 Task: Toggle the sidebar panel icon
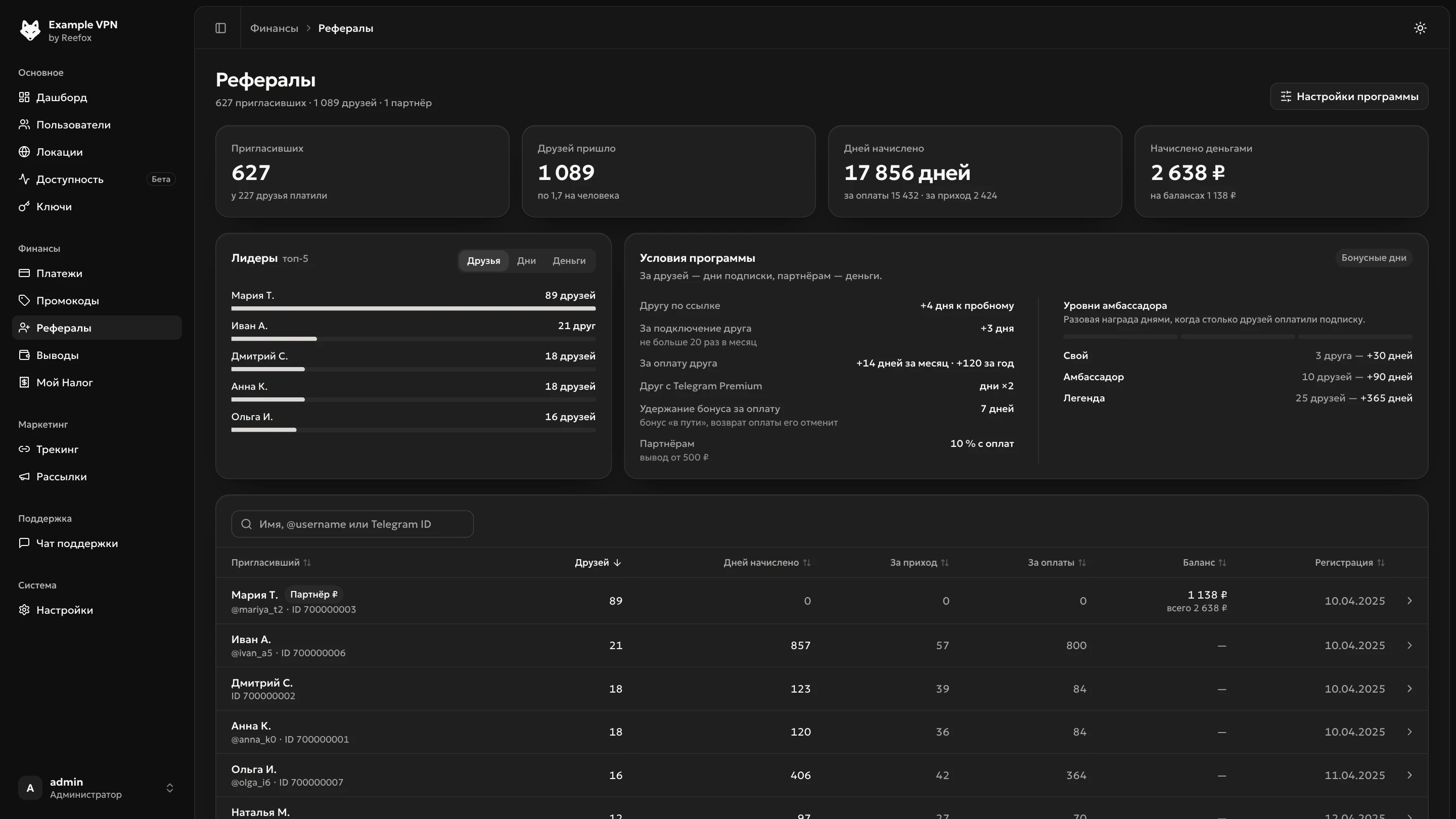pos(220,28)
